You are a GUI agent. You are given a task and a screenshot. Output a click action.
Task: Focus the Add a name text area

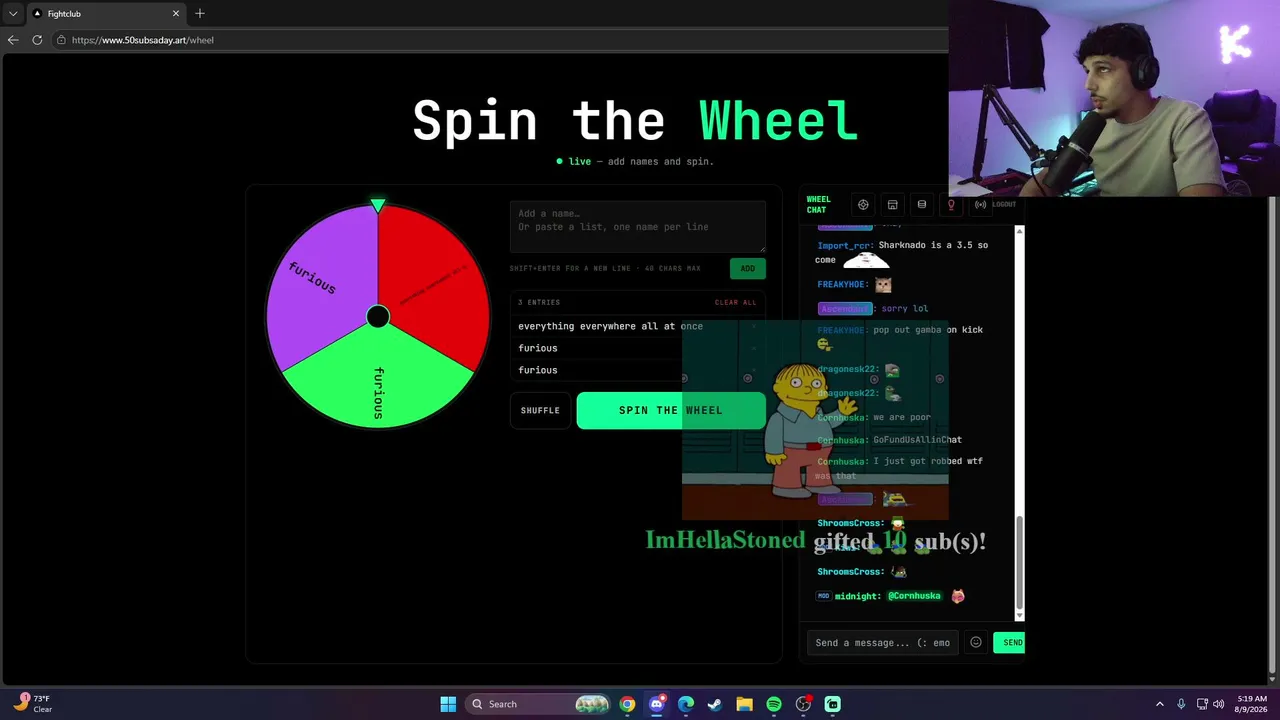point(638,227)
